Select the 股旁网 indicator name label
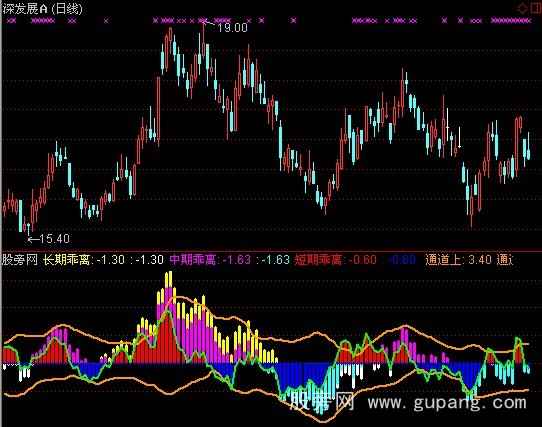 click(x=20, y=260)
